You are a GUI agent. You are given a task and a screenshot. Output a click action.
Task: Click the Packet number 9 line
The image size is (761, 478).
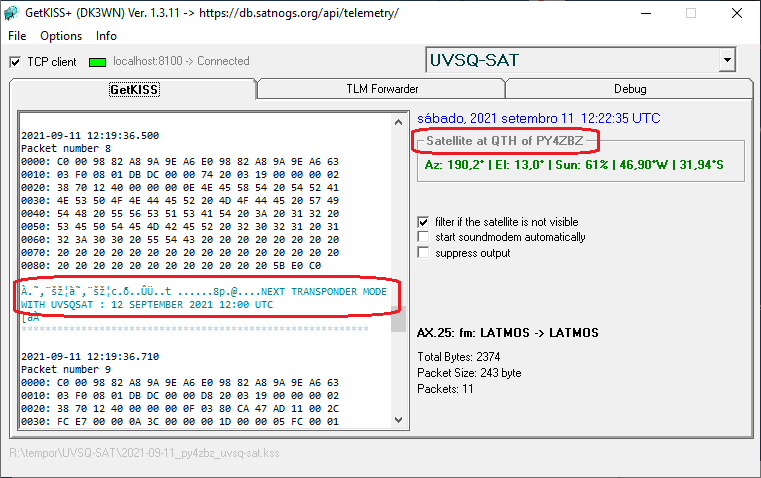pos(66,370)
